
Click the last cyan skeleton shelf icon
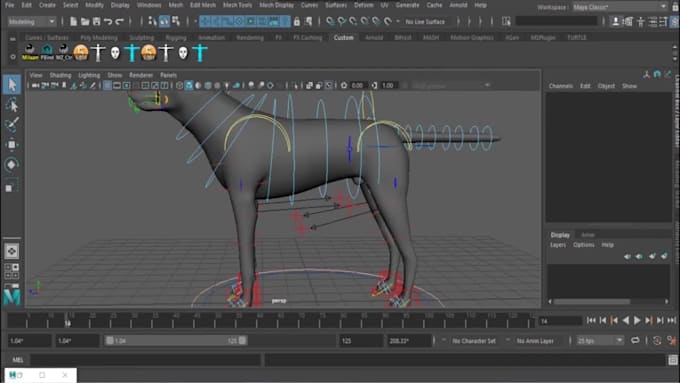[x=199, y=53]
